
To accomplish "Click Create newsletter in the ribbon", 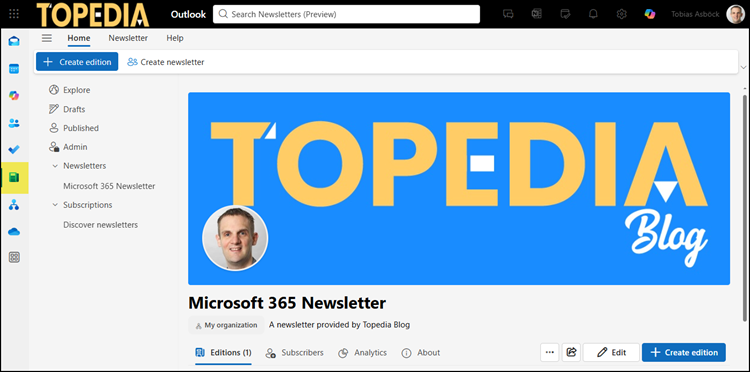I will click(x=165, y=62).
